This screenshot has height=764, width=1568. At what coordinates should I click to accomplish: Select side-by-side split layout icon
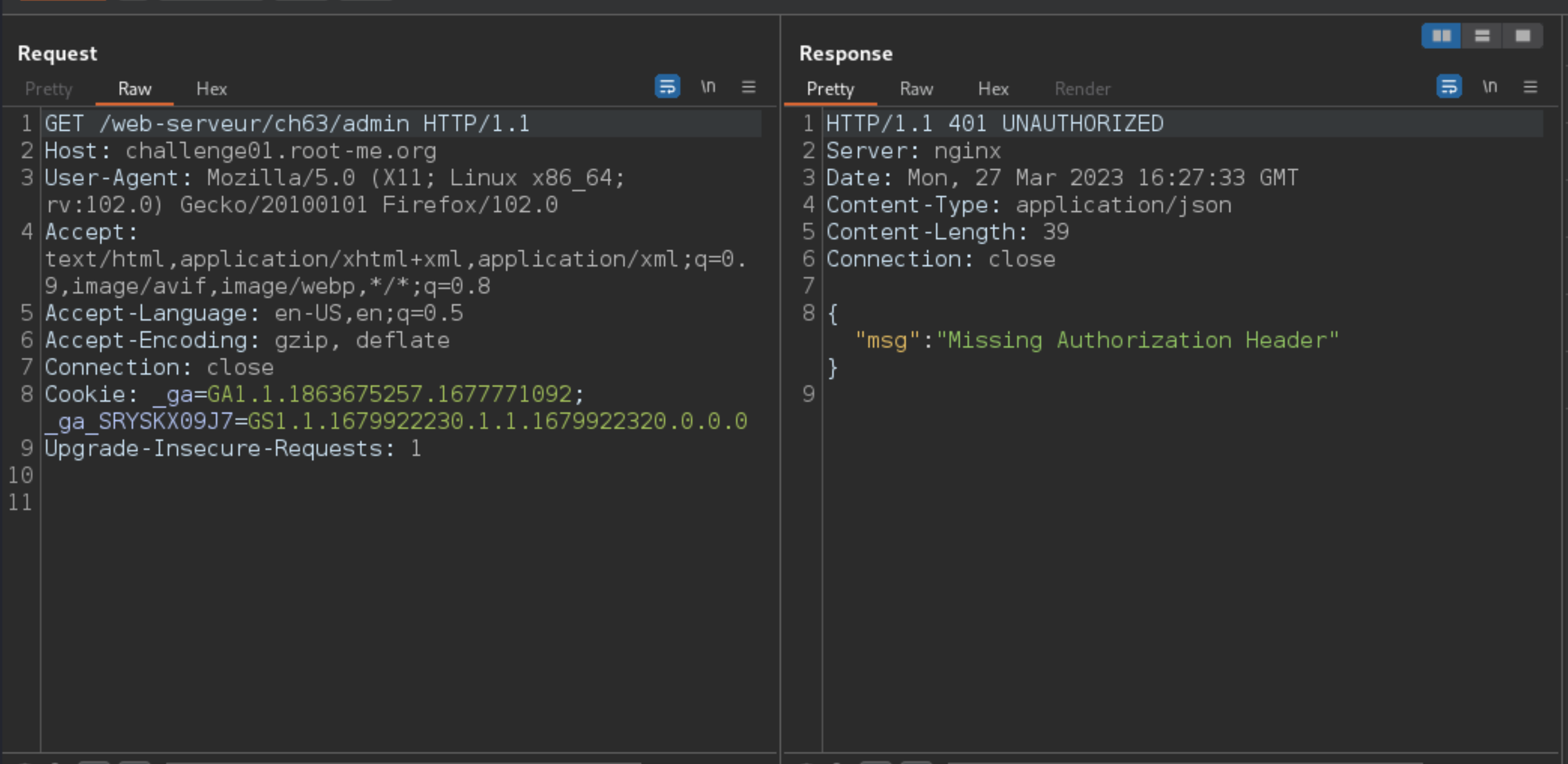[1441, 36]
